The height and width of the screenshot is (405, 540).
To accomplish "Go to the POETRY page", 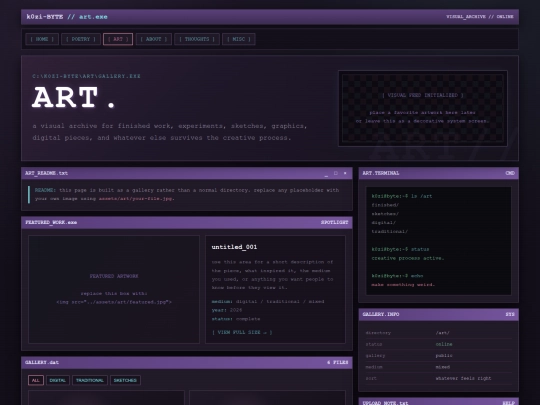I will (x=81, y=39).
